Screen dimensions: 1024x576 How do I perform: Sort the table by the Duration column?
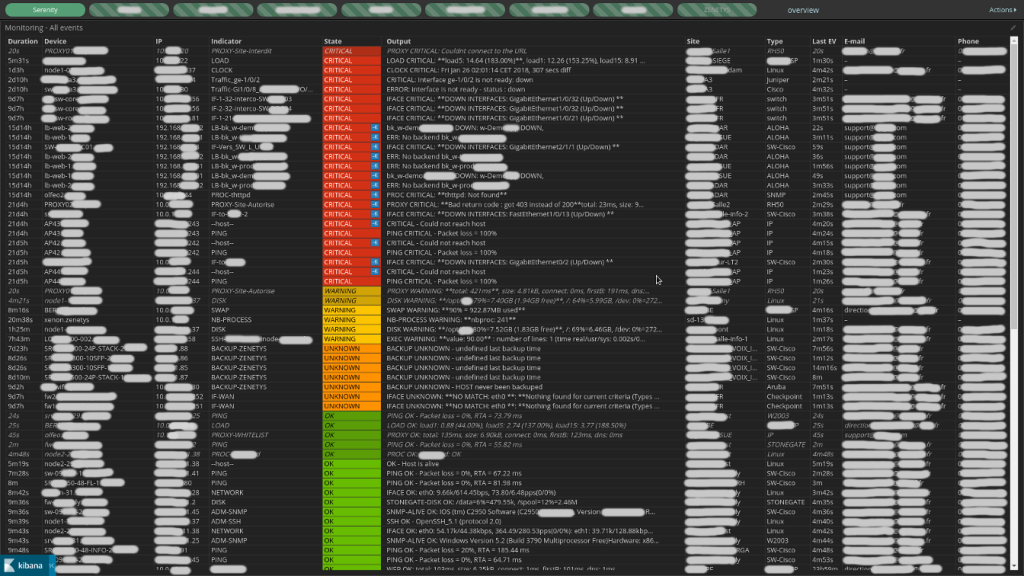click(x=23, y=41)
